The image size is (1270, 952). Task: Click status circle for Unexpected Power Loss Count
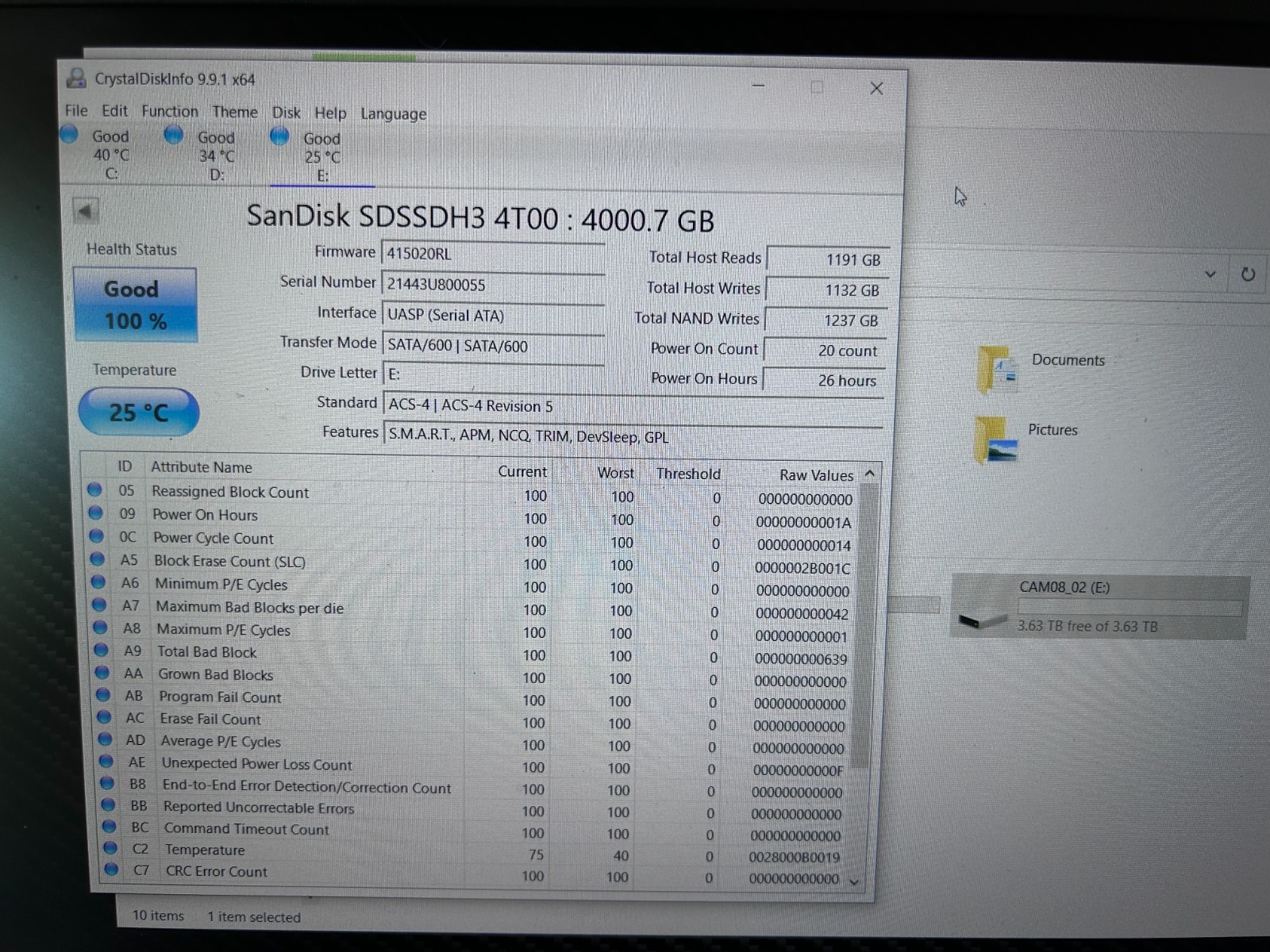[106, 761]
